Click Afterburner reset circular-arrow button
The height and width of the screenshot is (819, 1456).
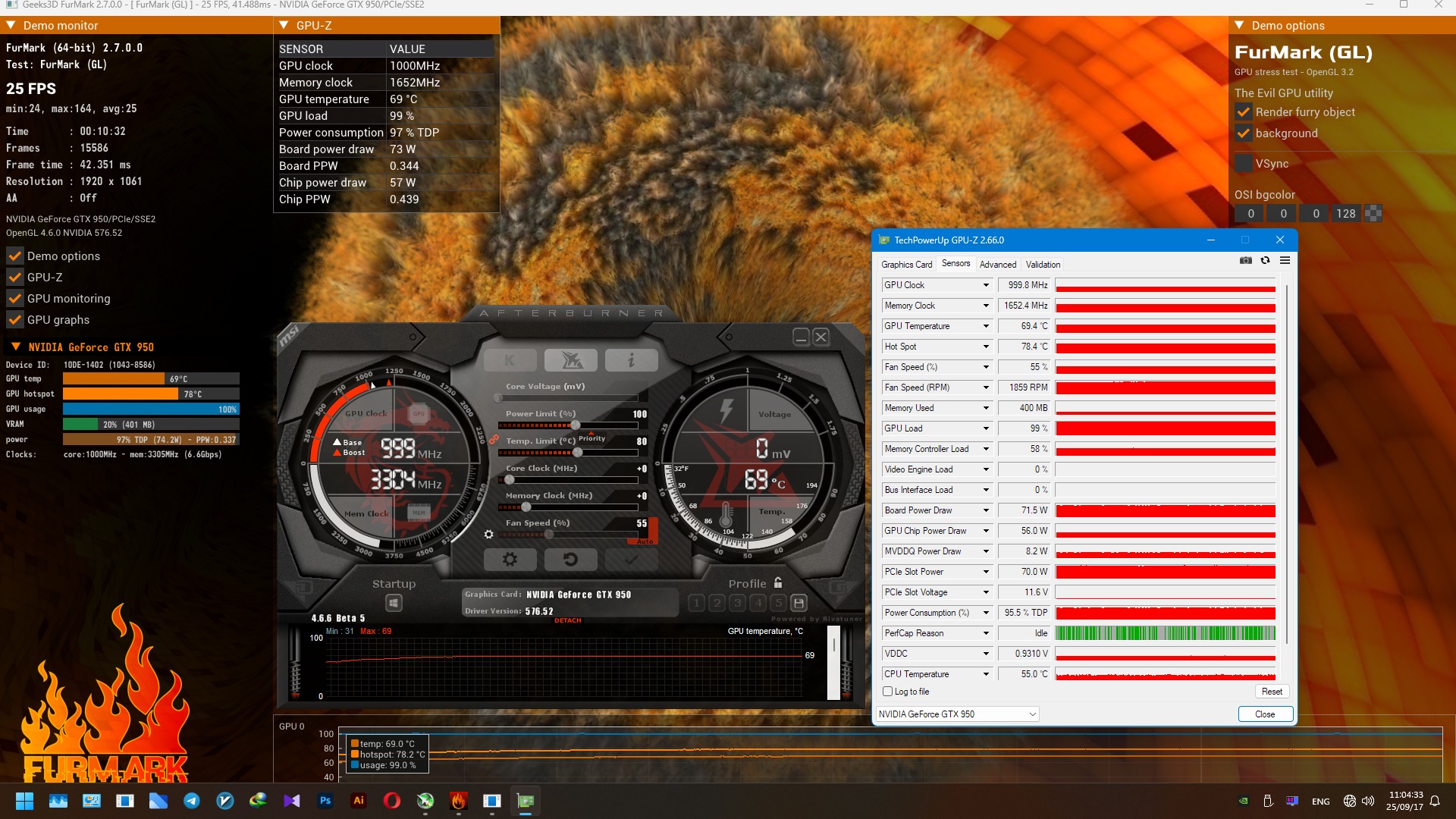[x=571, y=560]
